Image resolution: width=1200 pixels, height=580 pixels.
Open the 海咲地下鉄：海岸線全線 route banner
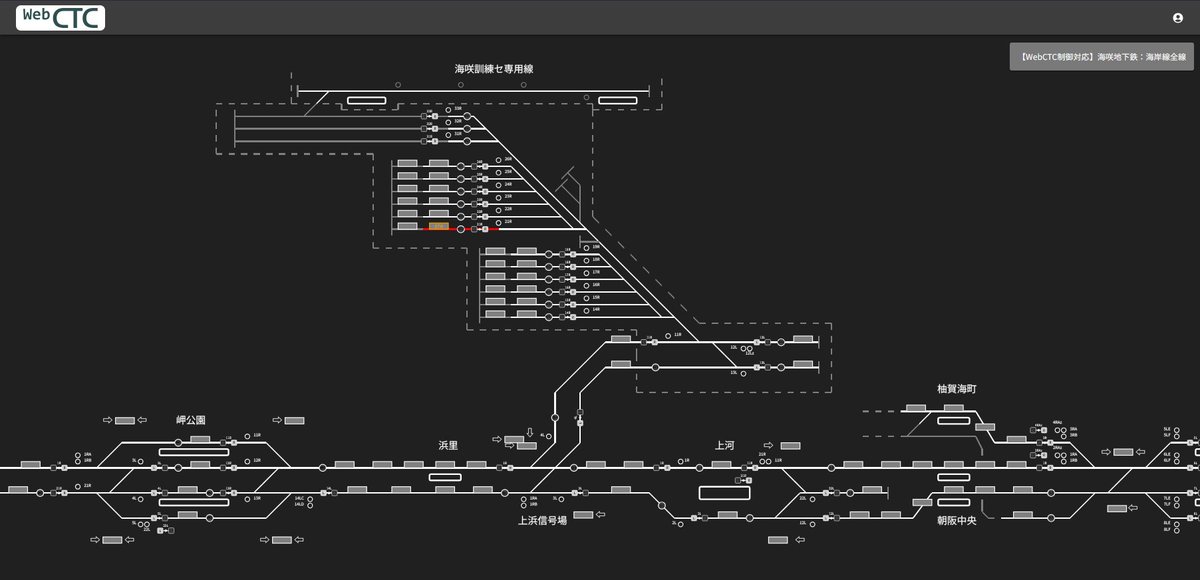coord(1101,57)
